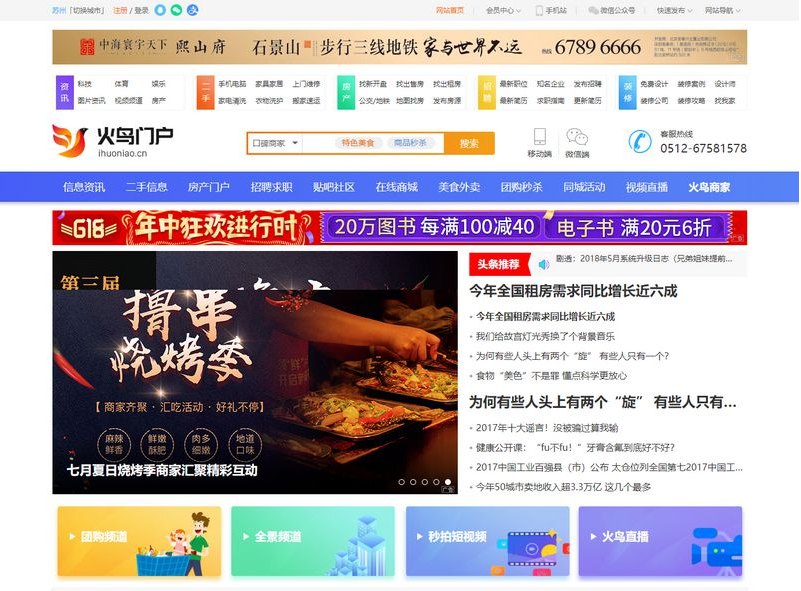Image resolution: width=801 pixels, height=591 pixels.
Task: Open the 全景频道 channel card
Action: 313,541
